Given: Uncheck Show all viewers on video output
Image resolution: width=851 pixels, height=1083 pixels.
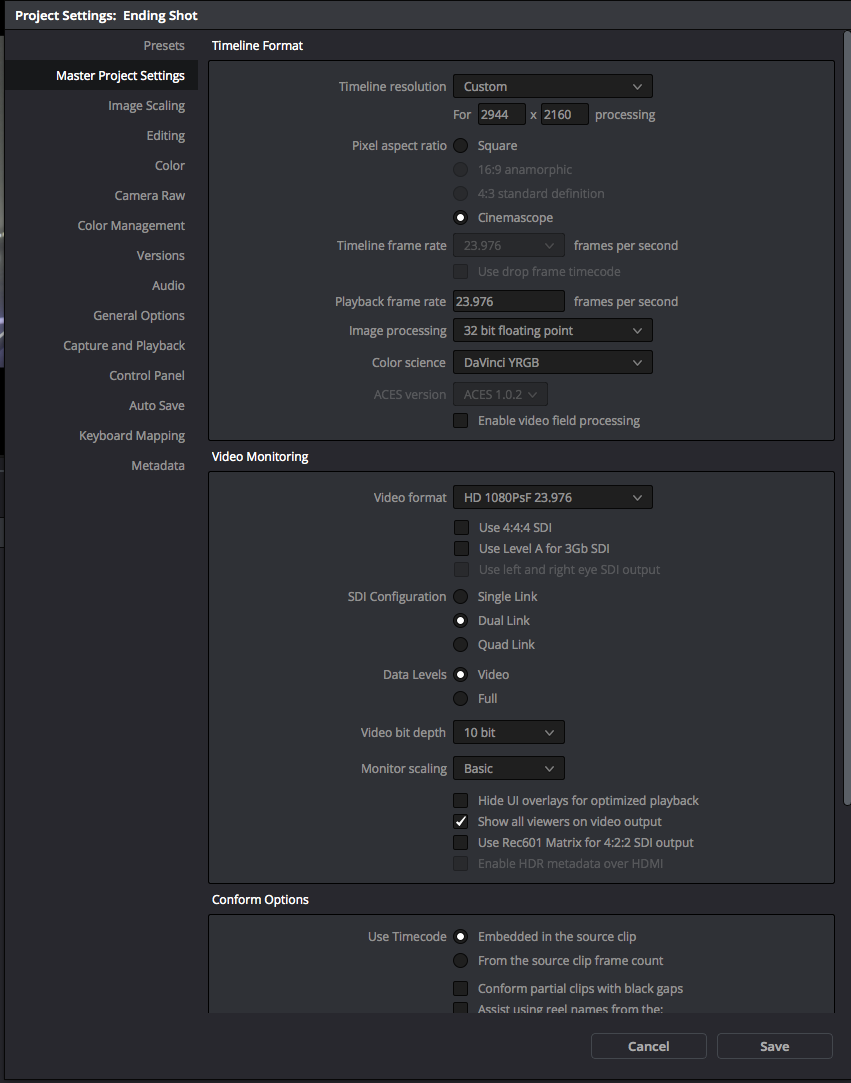Looking at the screenshot, I should pos(461,821).
